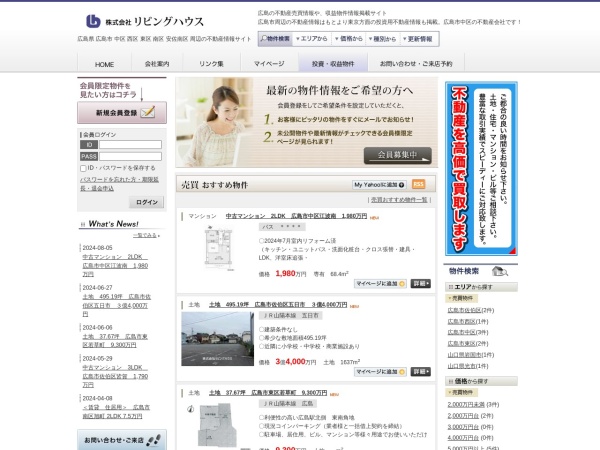Open news item dated 2024-06-27

coord(116,305)
